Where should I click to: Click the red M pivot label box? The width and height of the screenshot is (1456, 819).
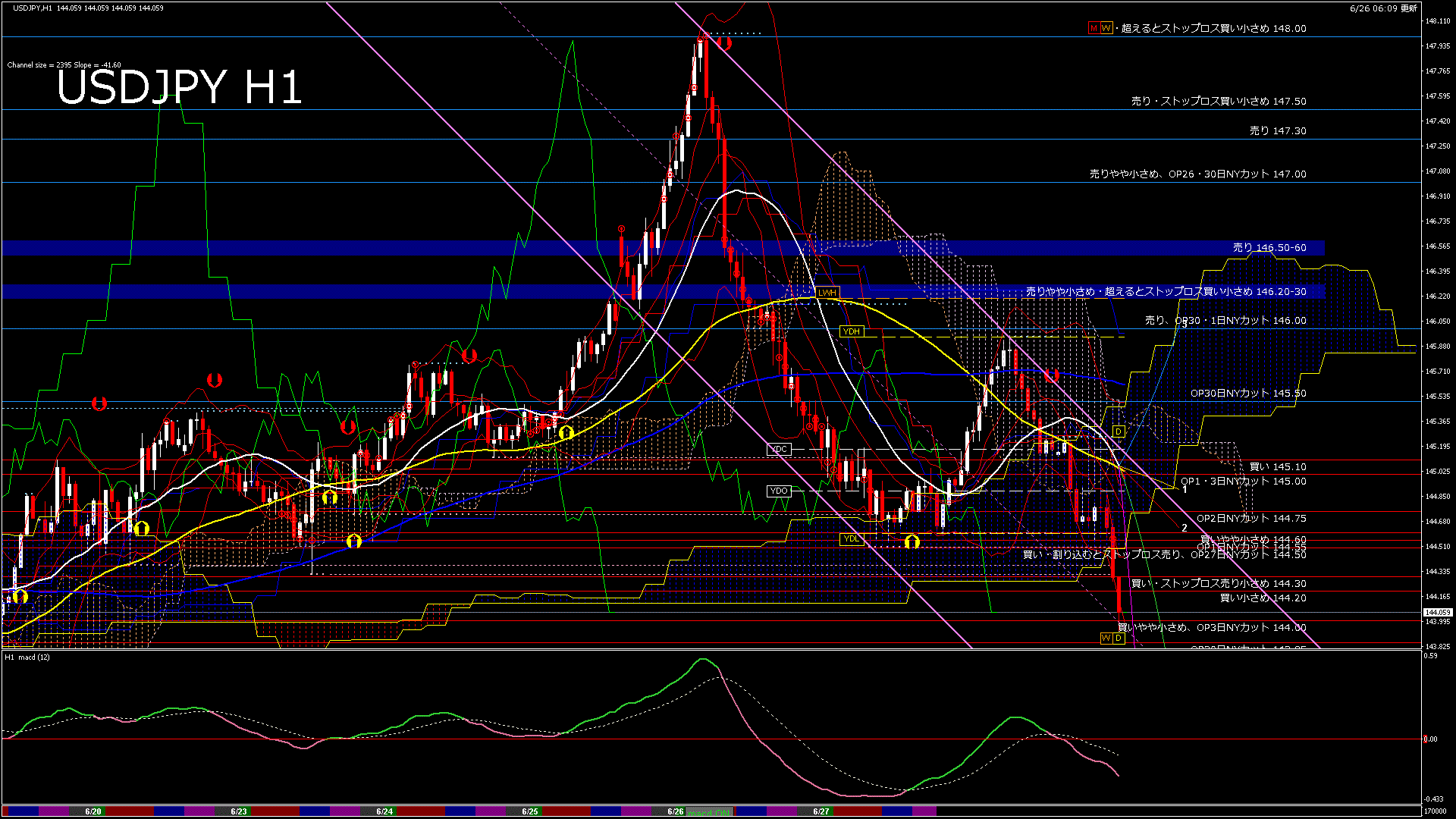[x=1094, y=28]
